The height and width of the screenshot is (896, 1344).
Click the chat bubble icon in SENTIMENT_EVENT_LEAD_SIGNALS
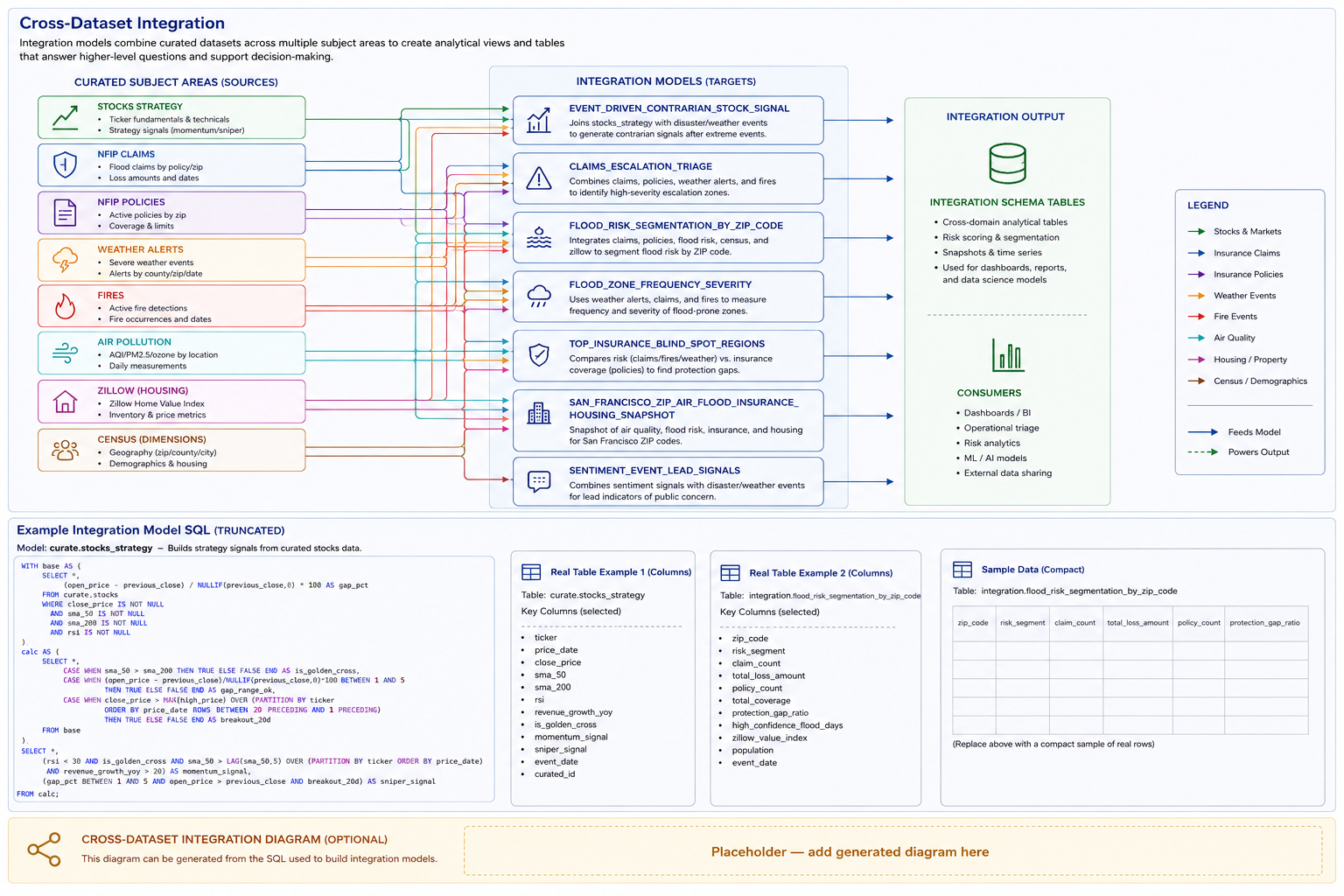[539, 481]
